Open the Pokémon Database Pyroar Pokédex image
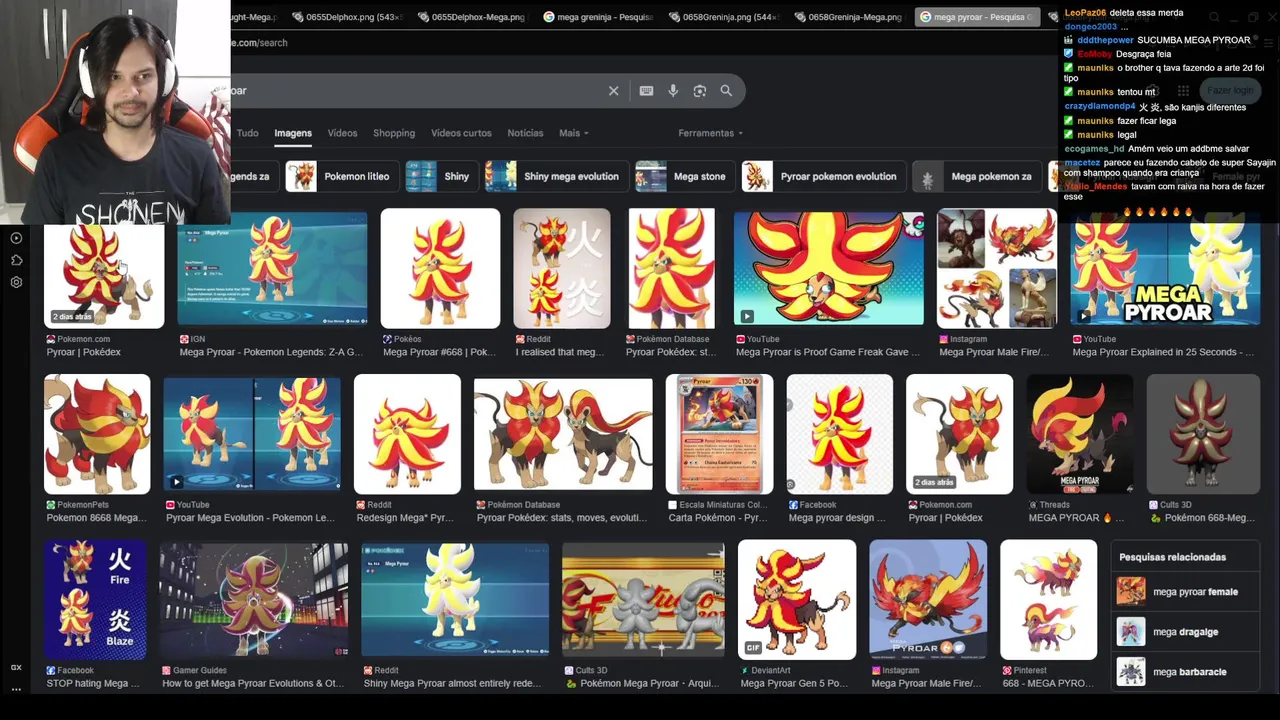This screenshot has width=1280, height=720. 672,268
